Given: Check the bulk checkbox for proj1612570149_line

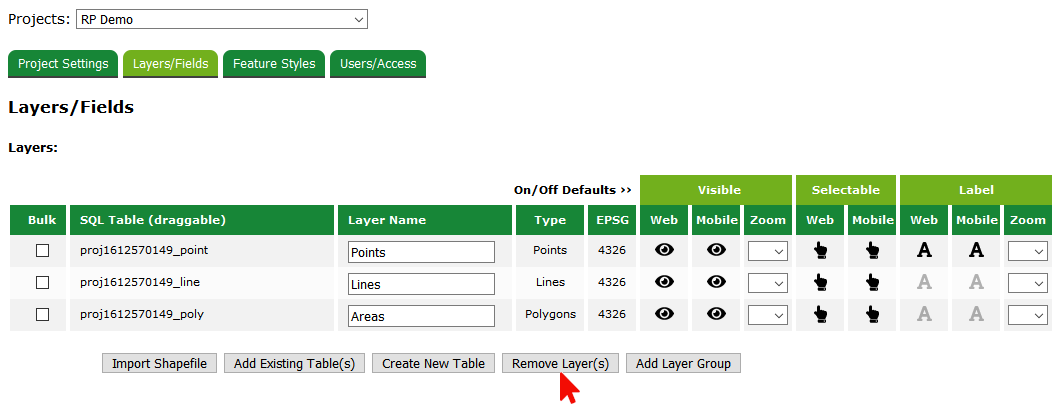Looking at the screenshot, I should 43,283.
